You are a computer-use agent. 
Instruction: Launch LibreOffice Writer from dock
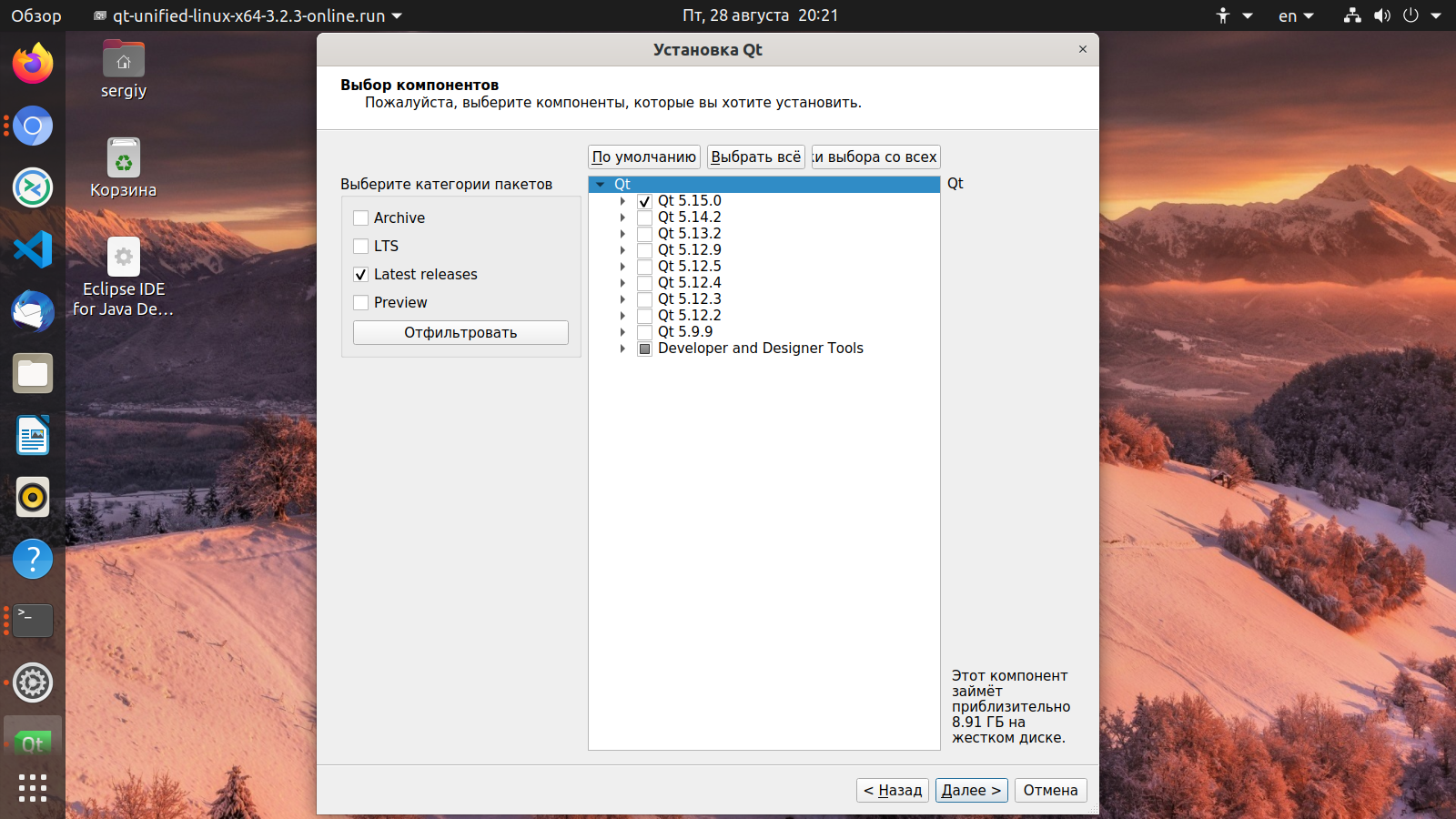(x=33, y=435)
